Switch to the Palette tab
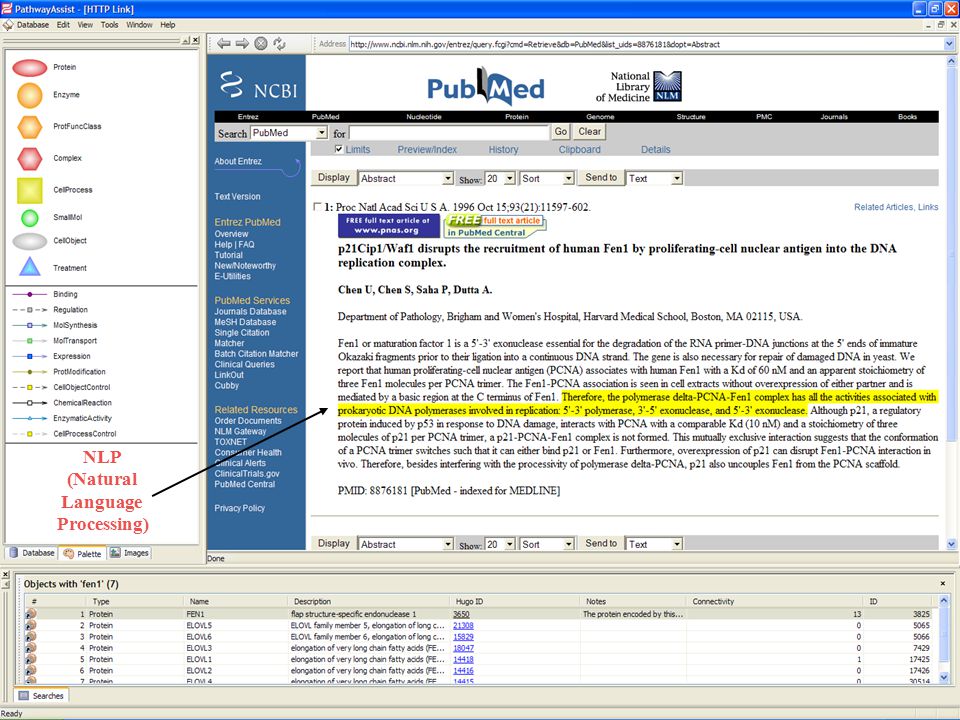This screenshot has width=960, height=720. pos(83,553)
